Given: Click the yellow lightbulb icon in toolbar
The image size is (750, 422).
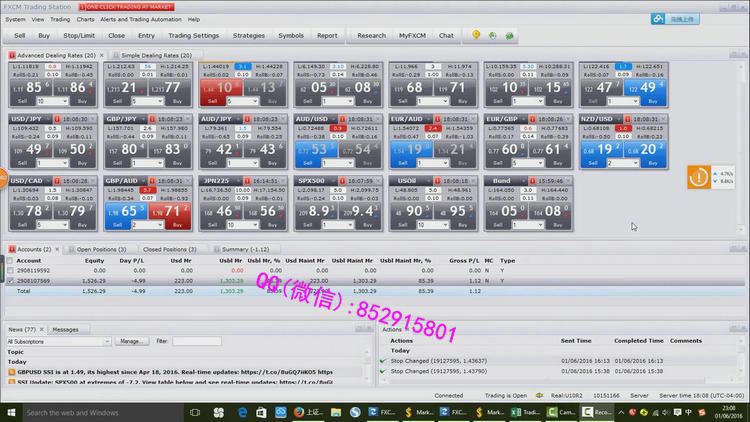Looking at the screenshot, I should 476,35.
